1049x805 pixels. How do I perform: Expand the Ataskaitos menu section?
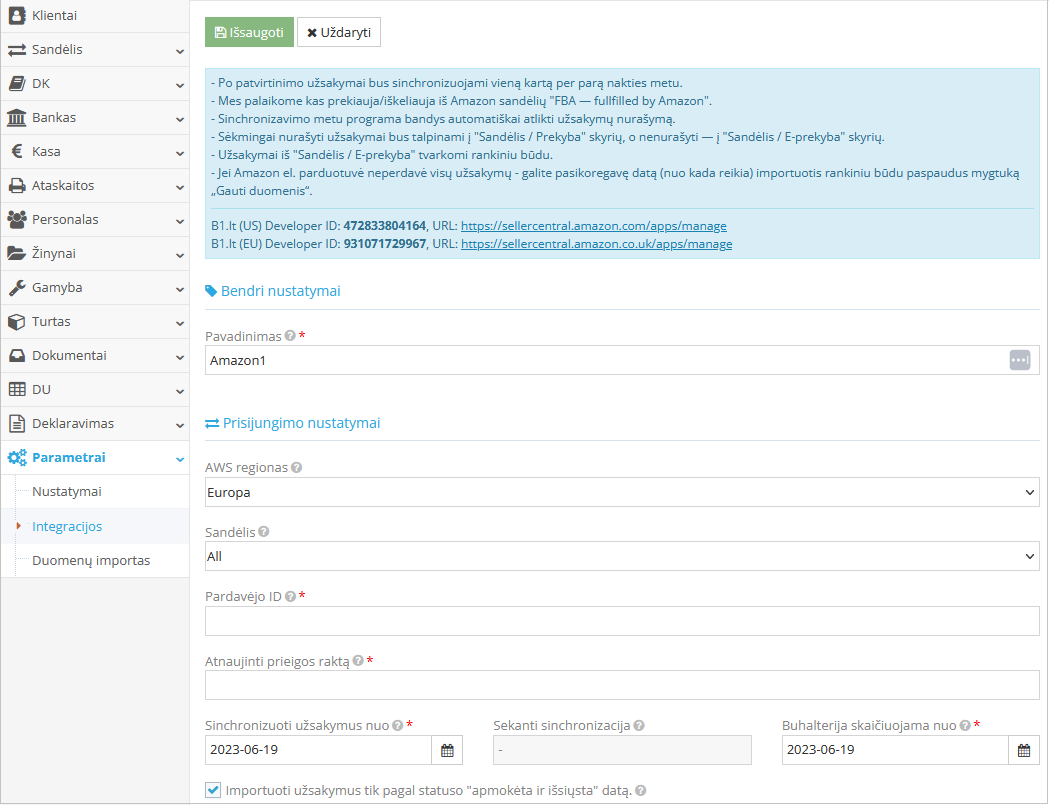95,186
